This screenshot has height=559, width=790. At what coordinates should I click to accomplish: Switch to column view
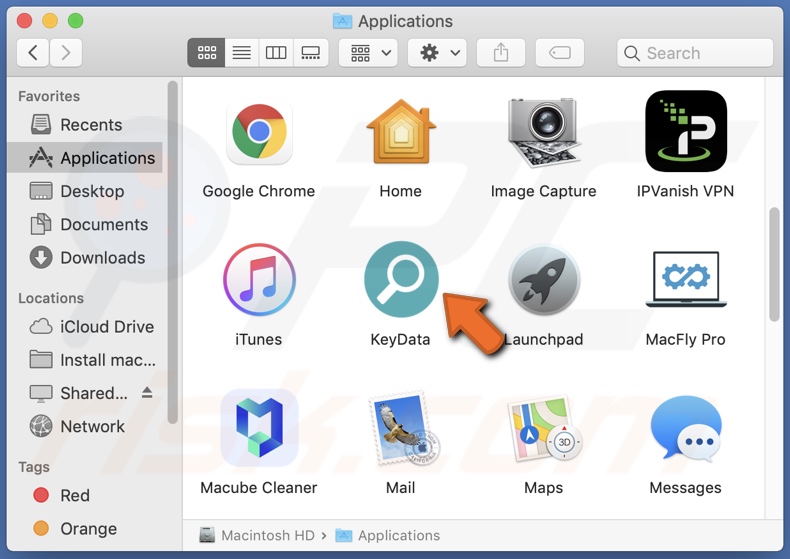276,53
